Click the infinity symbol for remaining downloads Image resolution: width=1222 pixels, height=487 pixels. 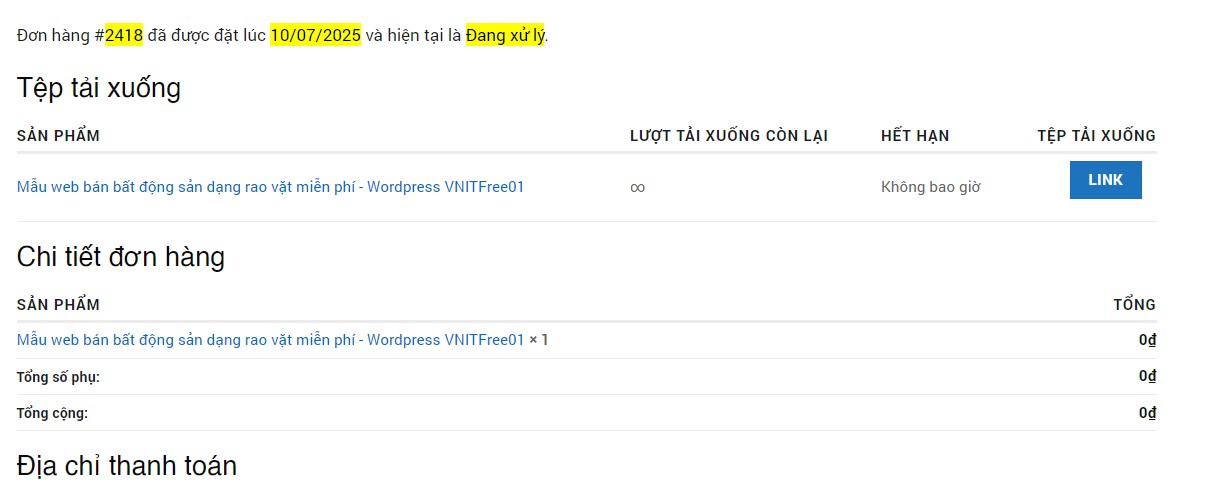pos(637,187)
